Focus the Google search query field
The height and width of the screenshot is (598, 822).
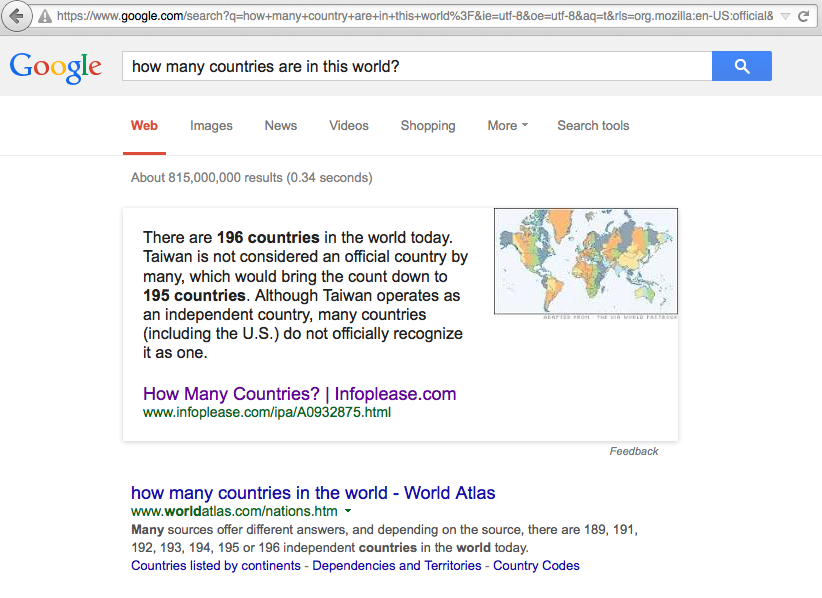coord(417,66)
